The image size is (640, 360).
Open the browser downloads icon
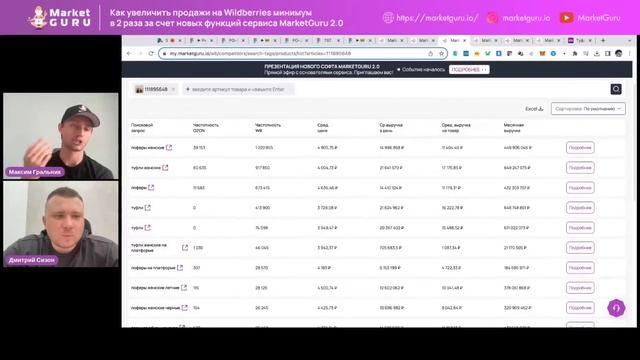[x=597, y=53]
